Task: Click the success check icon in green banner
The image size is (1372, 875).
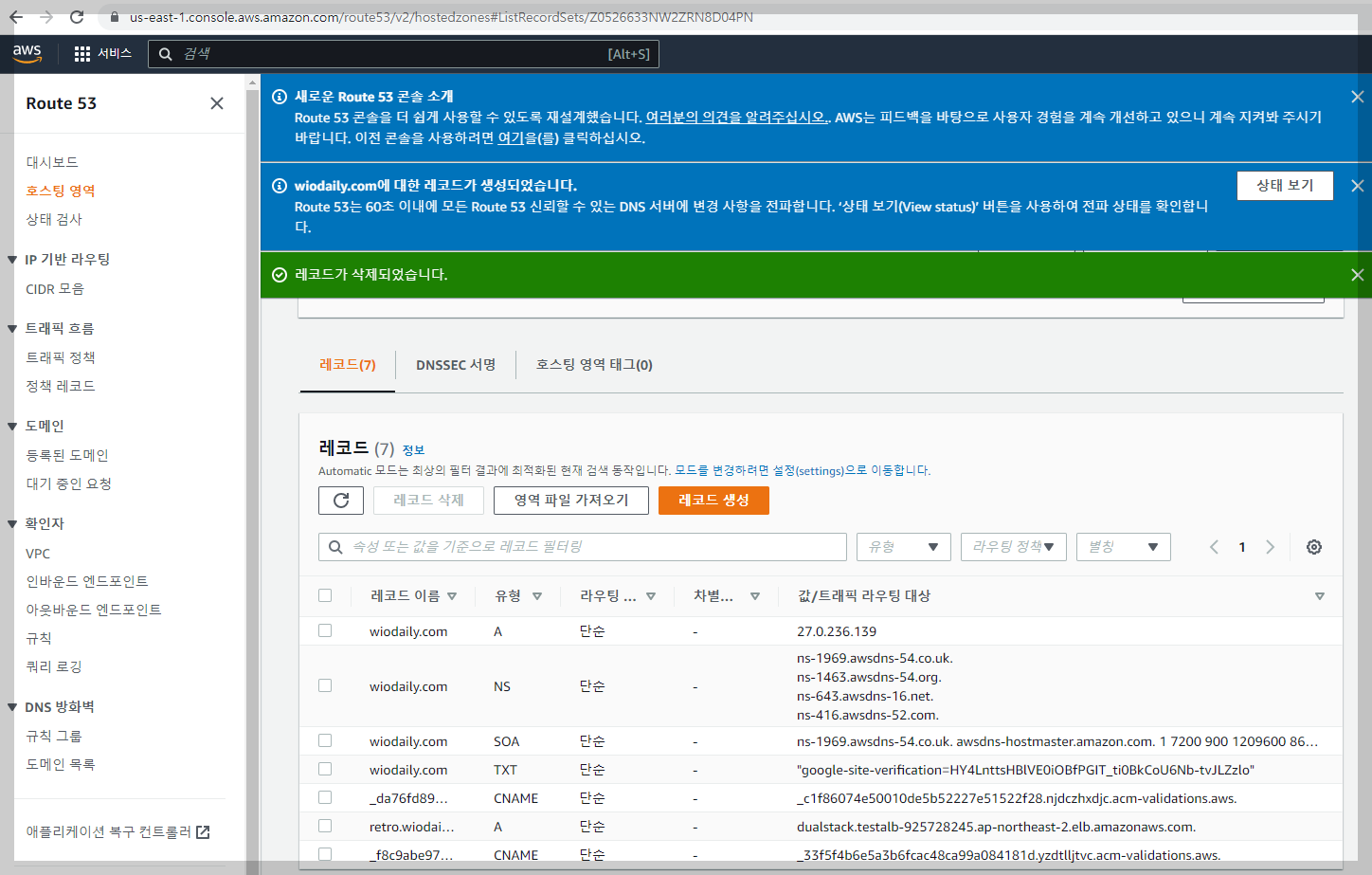Action: pos(280,275)
